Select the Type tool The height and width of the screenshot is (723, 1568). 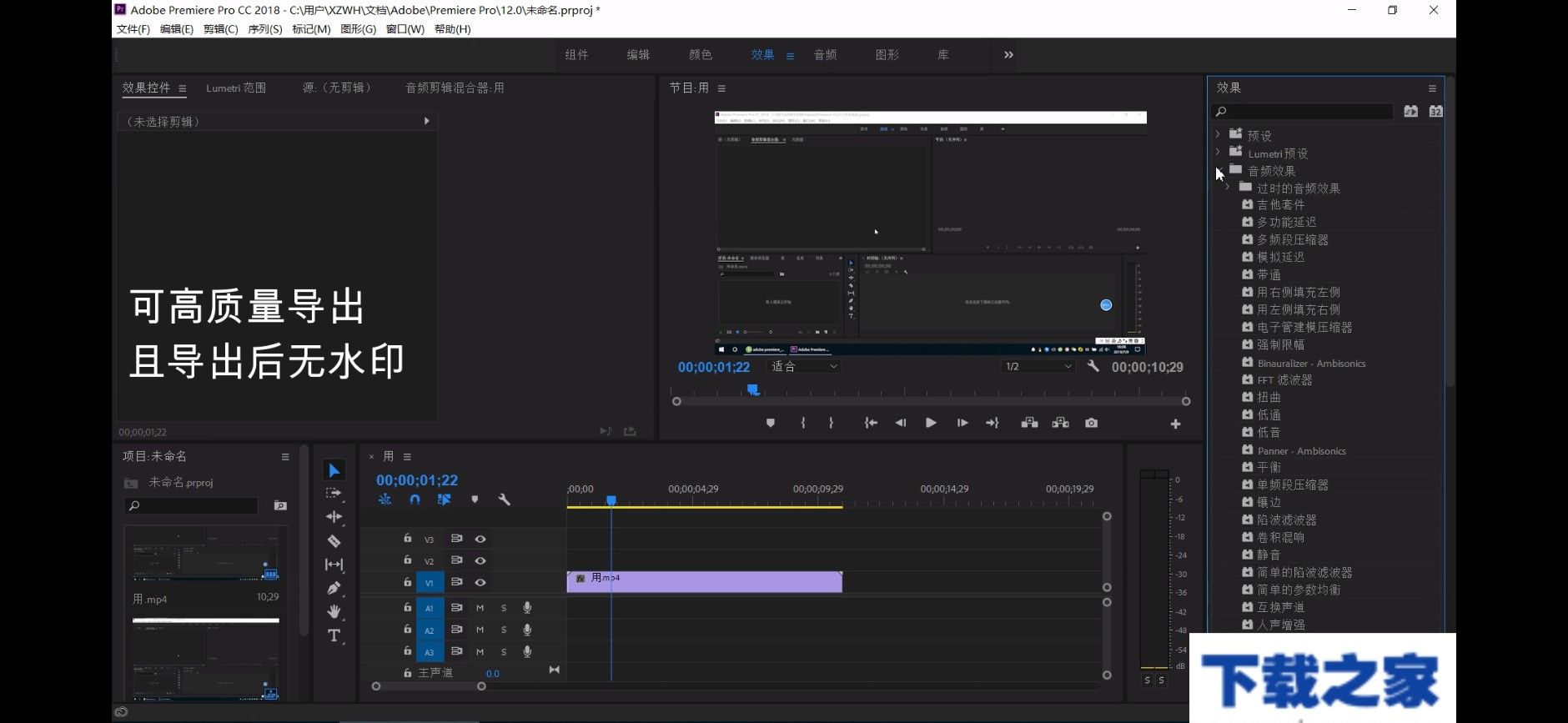(x=334, y=635)
